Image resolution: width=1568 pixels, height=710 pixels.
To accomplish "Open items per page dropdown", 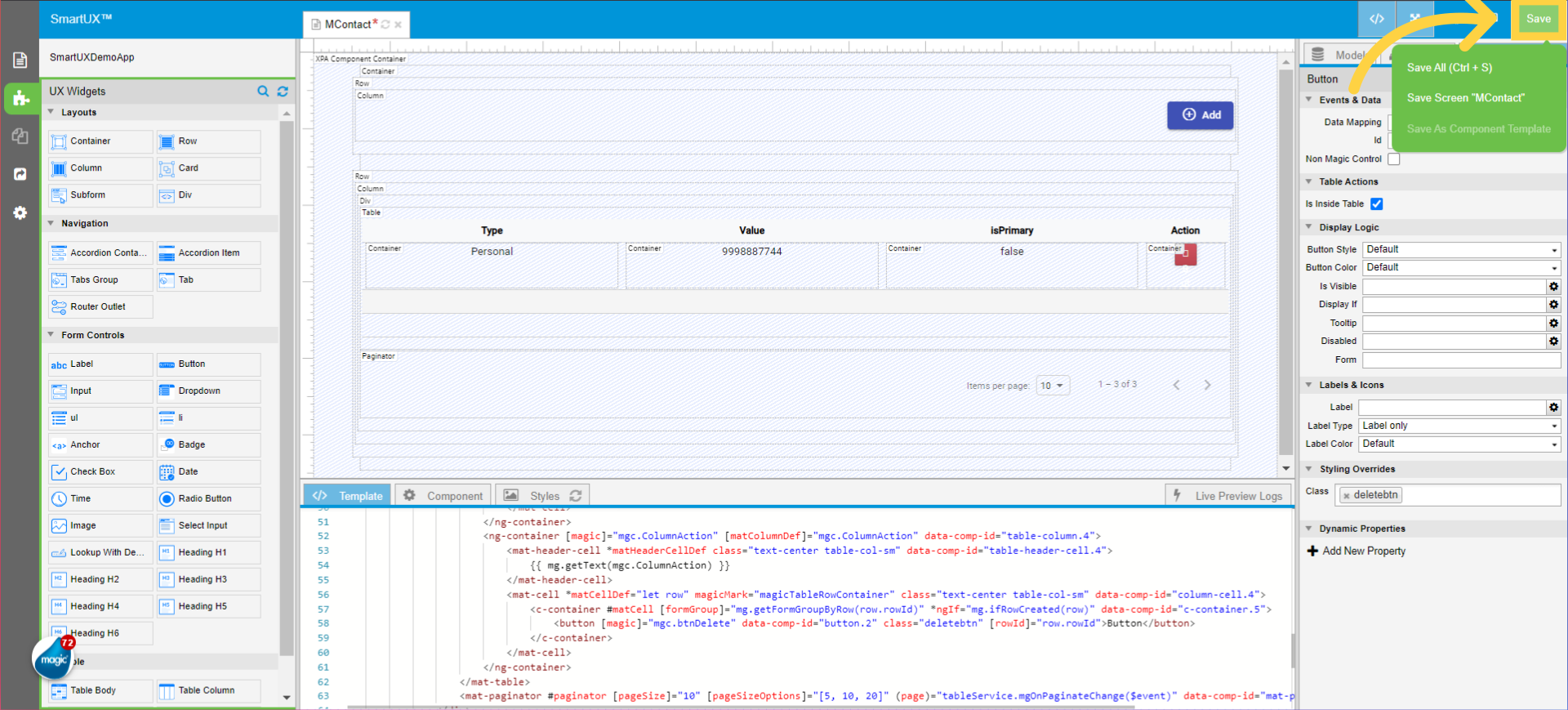I will tap(1052, 386).
